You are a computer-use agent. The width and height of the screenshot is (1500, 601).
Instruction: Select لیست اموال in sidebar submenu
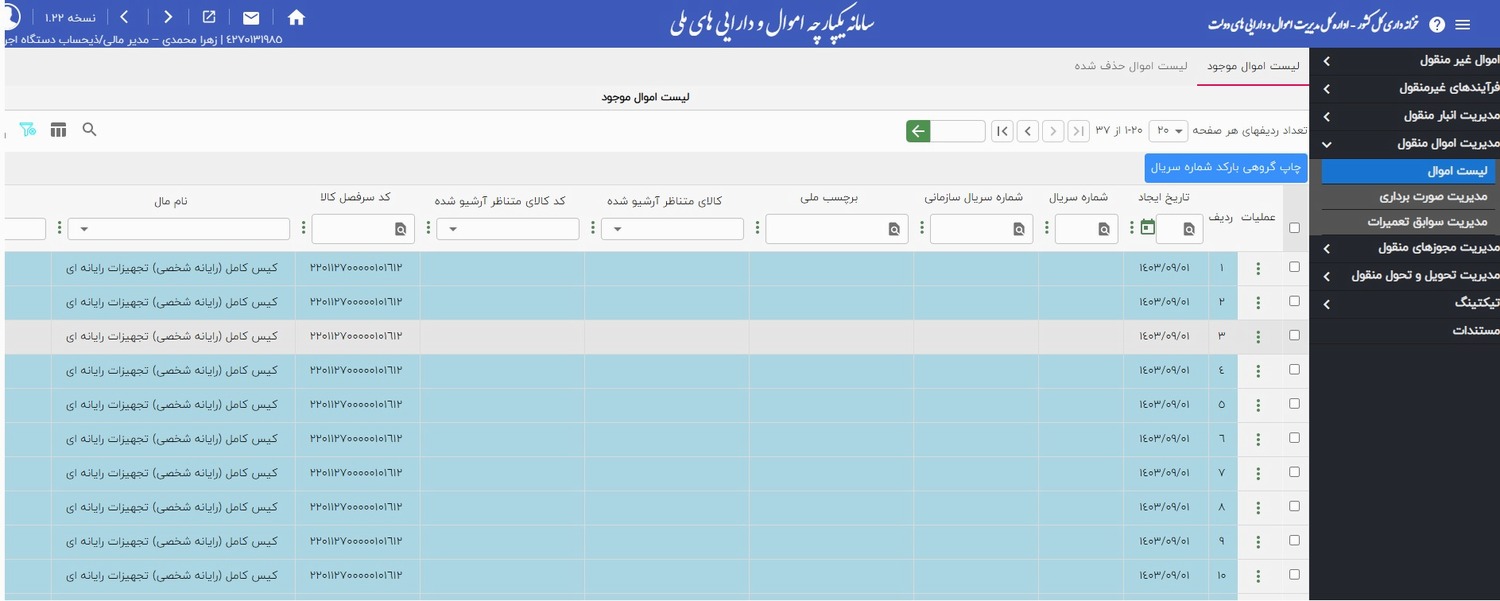pyautogui.click(x=1409, y=171)
